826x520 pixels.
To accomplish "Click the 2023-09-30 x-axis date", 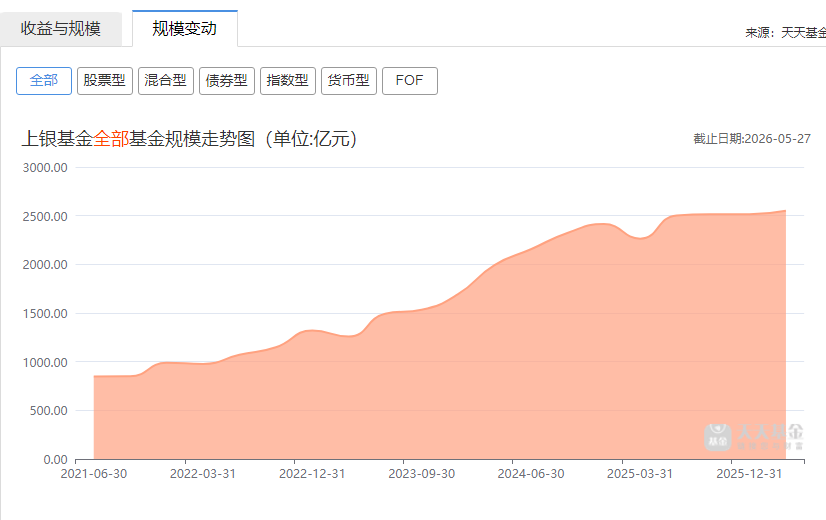I will click(421, 474).
